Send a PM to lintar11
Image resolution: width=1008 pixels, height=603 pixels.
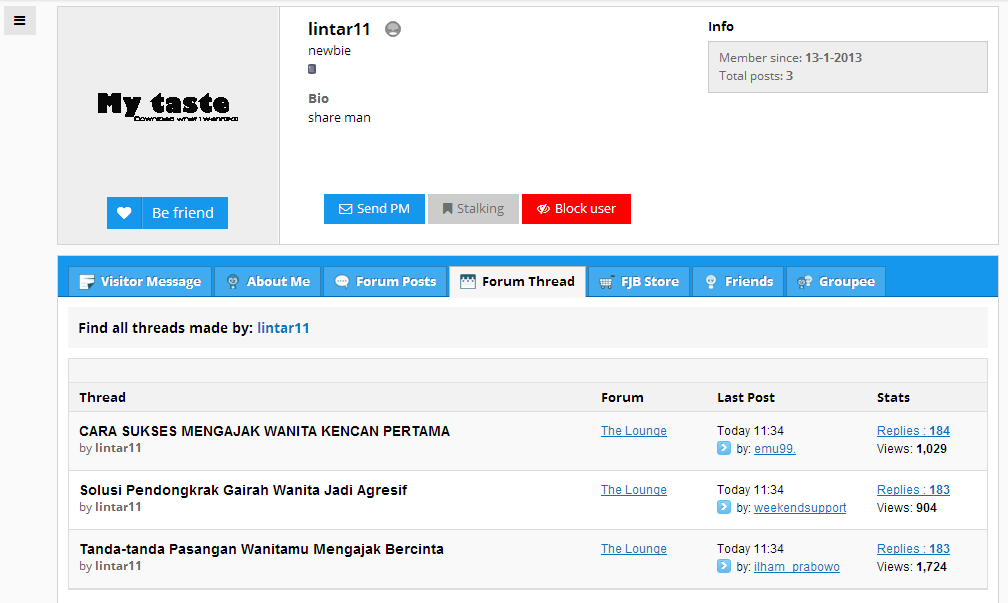tap(374, 209)
